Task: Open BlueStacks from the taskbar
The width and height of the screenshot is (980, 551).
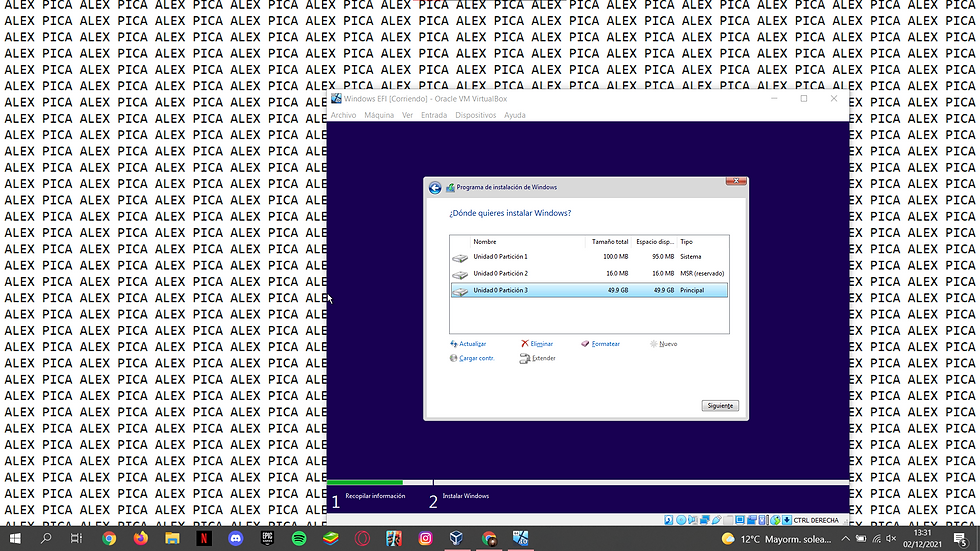Action: pyautogui.click(x=331, y=538)
